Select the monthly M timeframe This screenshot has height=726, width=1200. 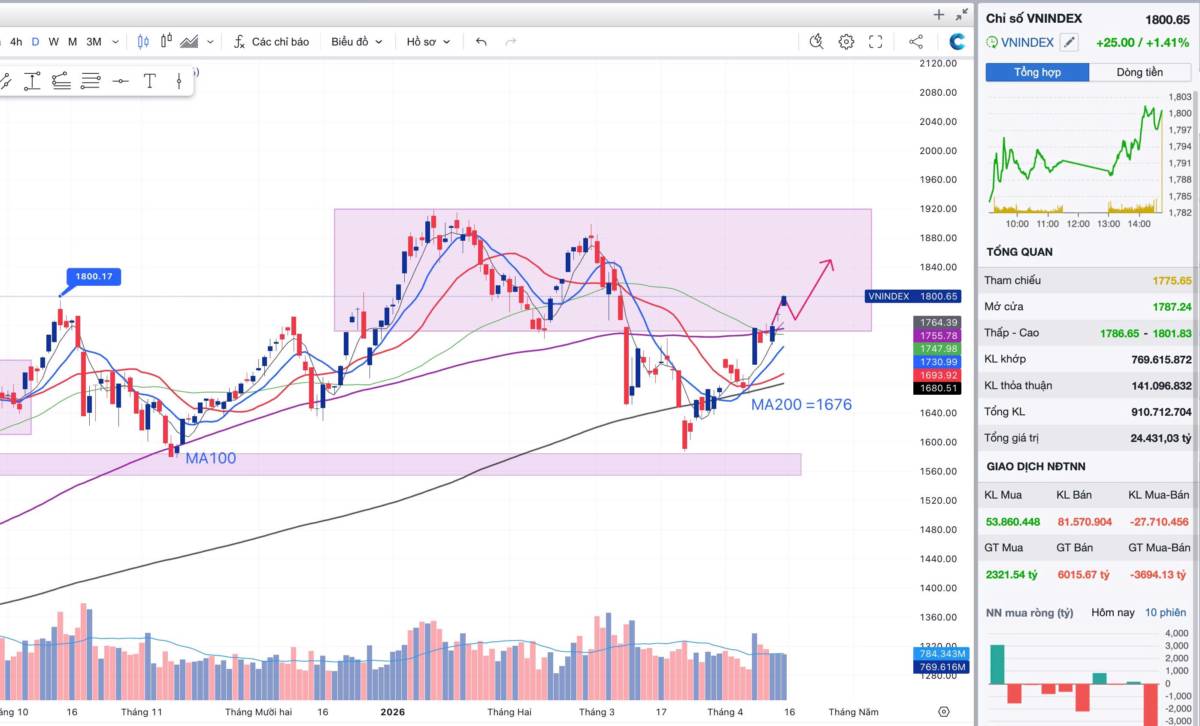[x=72, y=42]
